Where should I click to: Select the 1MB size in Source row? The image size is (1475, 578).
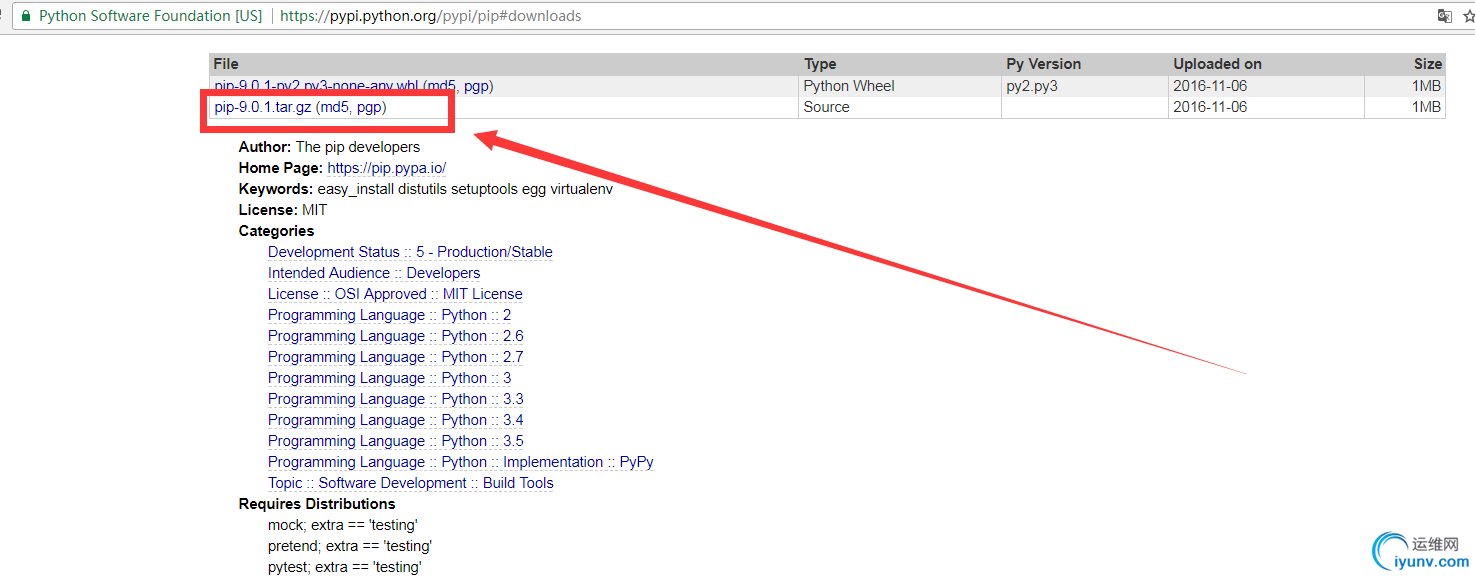click(x=1426, y=107)
